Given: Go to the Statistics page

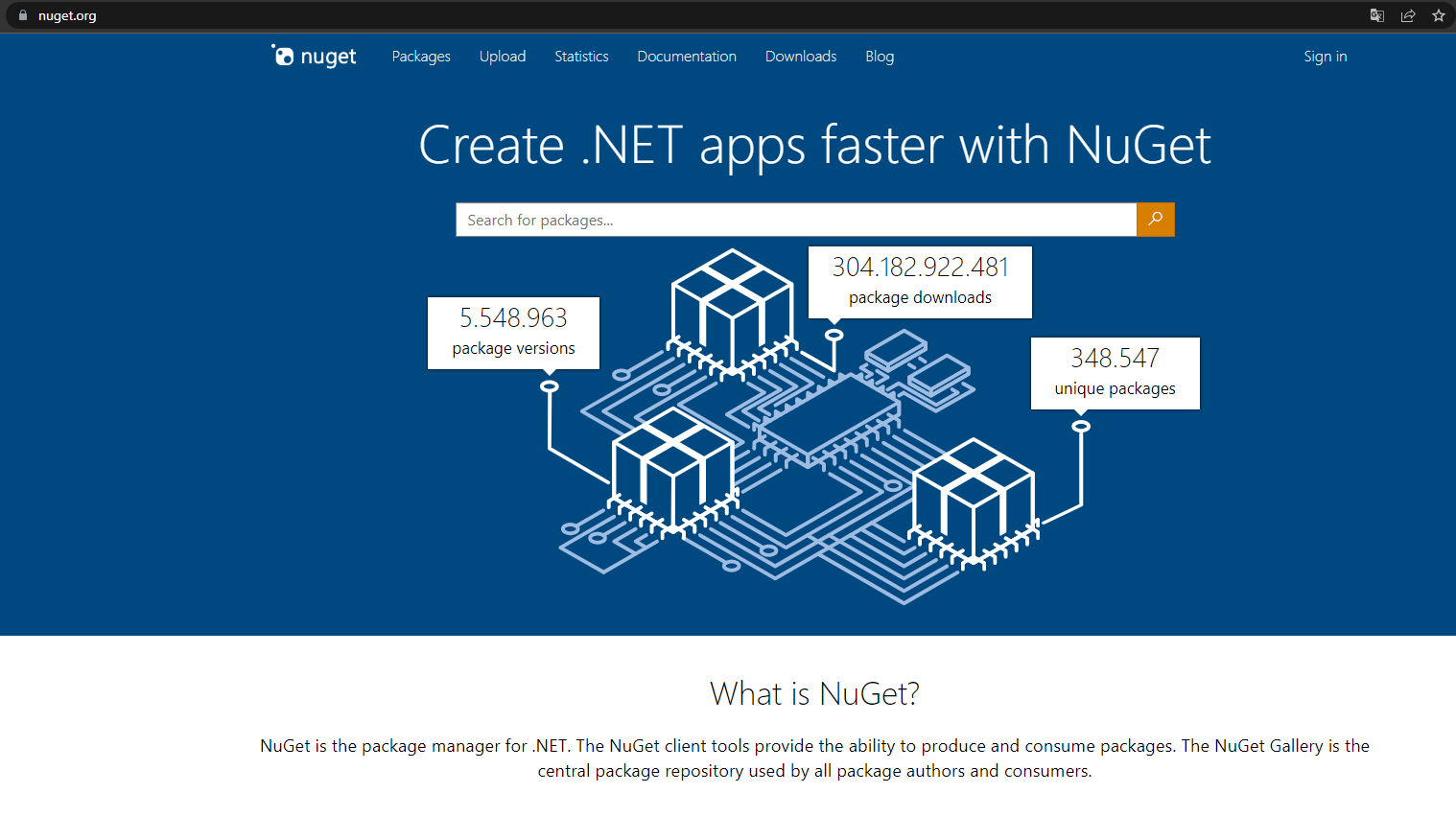Looking at the screenshot, I should pyautogui.click(x=581, y=57).
